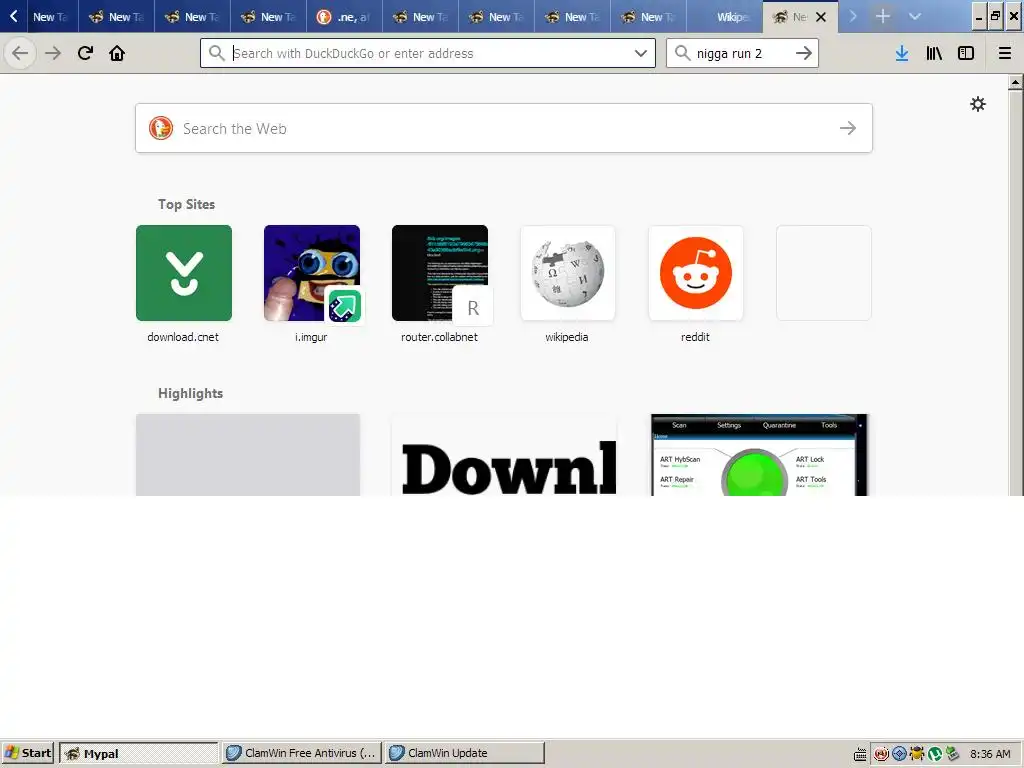
Task: Click the Top Sites section heading
Action: (186, 204)
